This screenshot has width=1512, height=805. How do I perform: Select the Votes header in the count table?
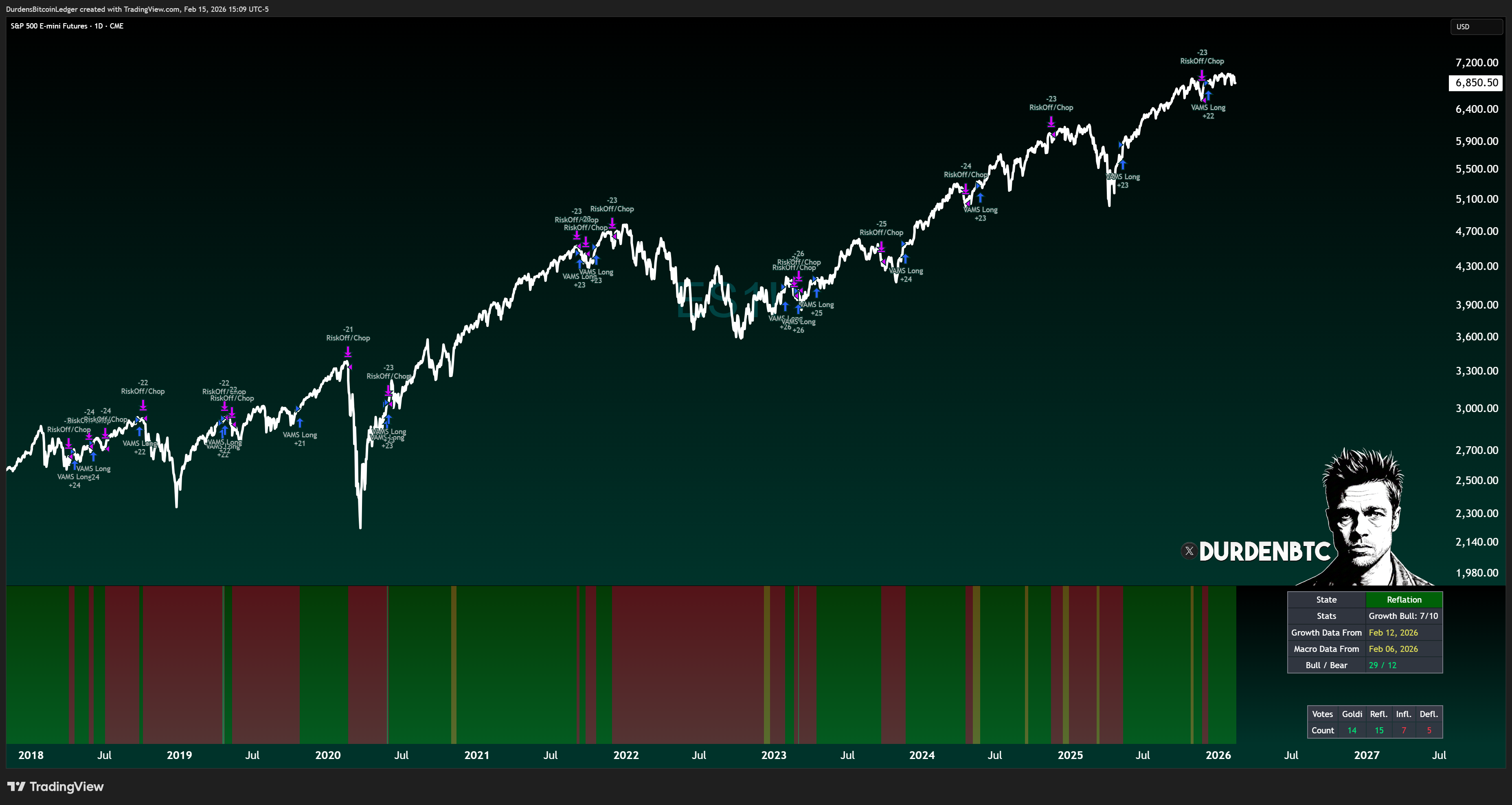(1322, 714)
